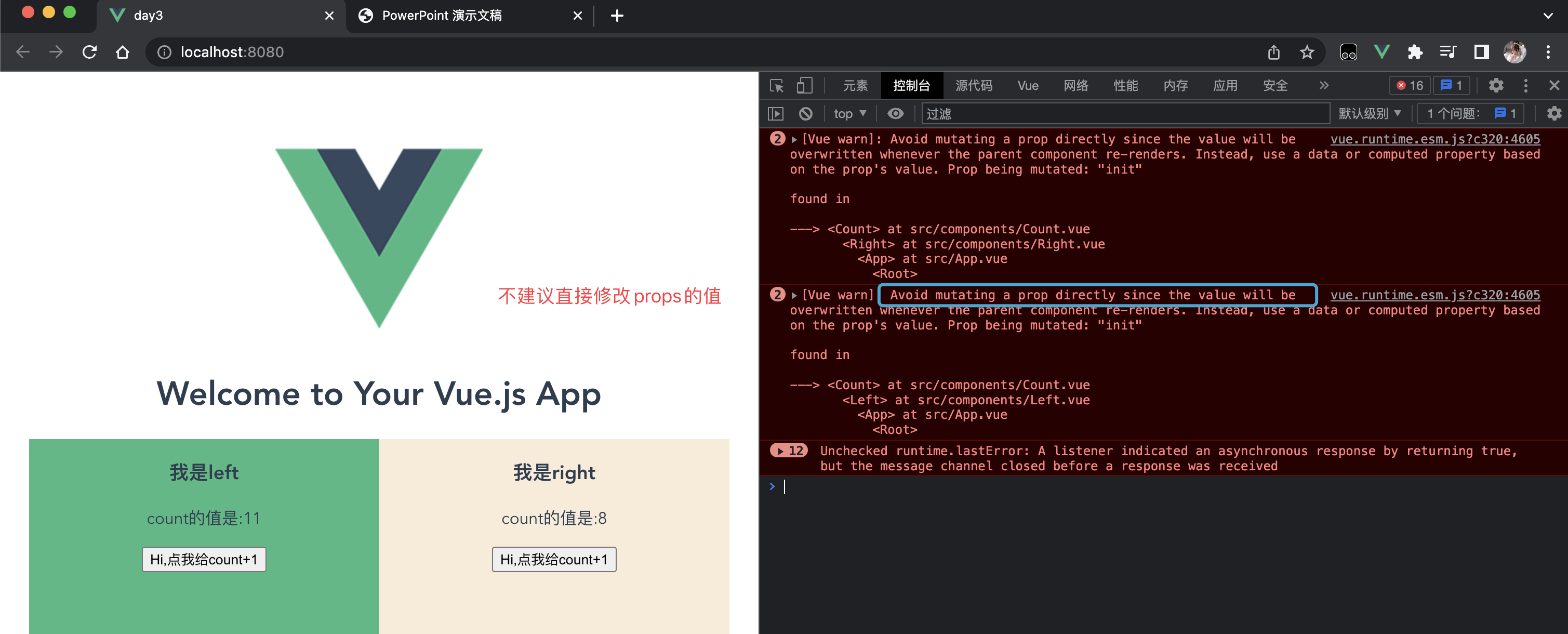Expand the first Vue warn message
This screenshot has height=634, width=1568.
pos(794,139)
